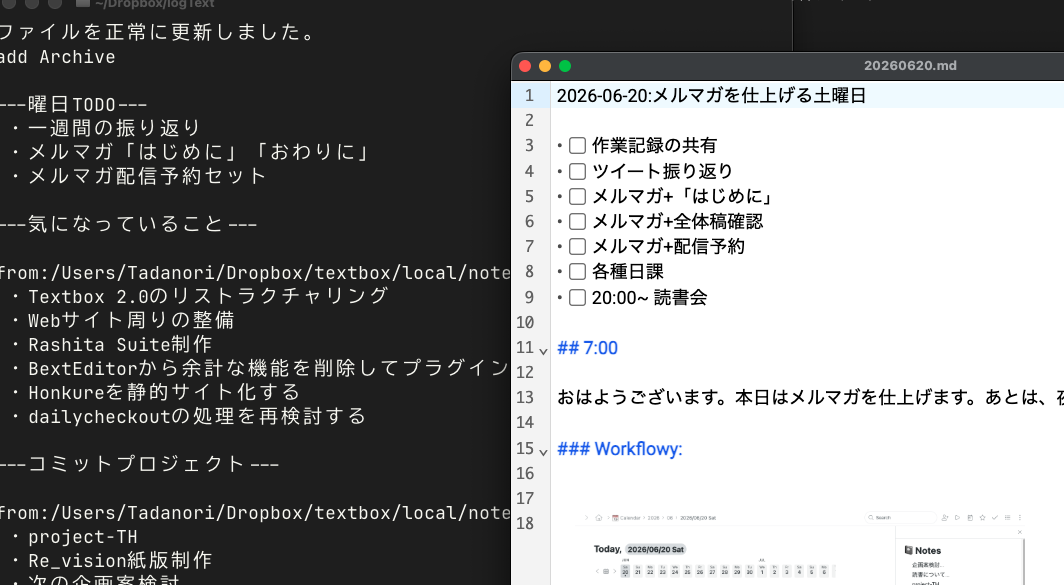The height and width of the screenshot is (585, 1064).
Task: Check the ツイート振り返り checkbox
Action: [x=577, y=171]
